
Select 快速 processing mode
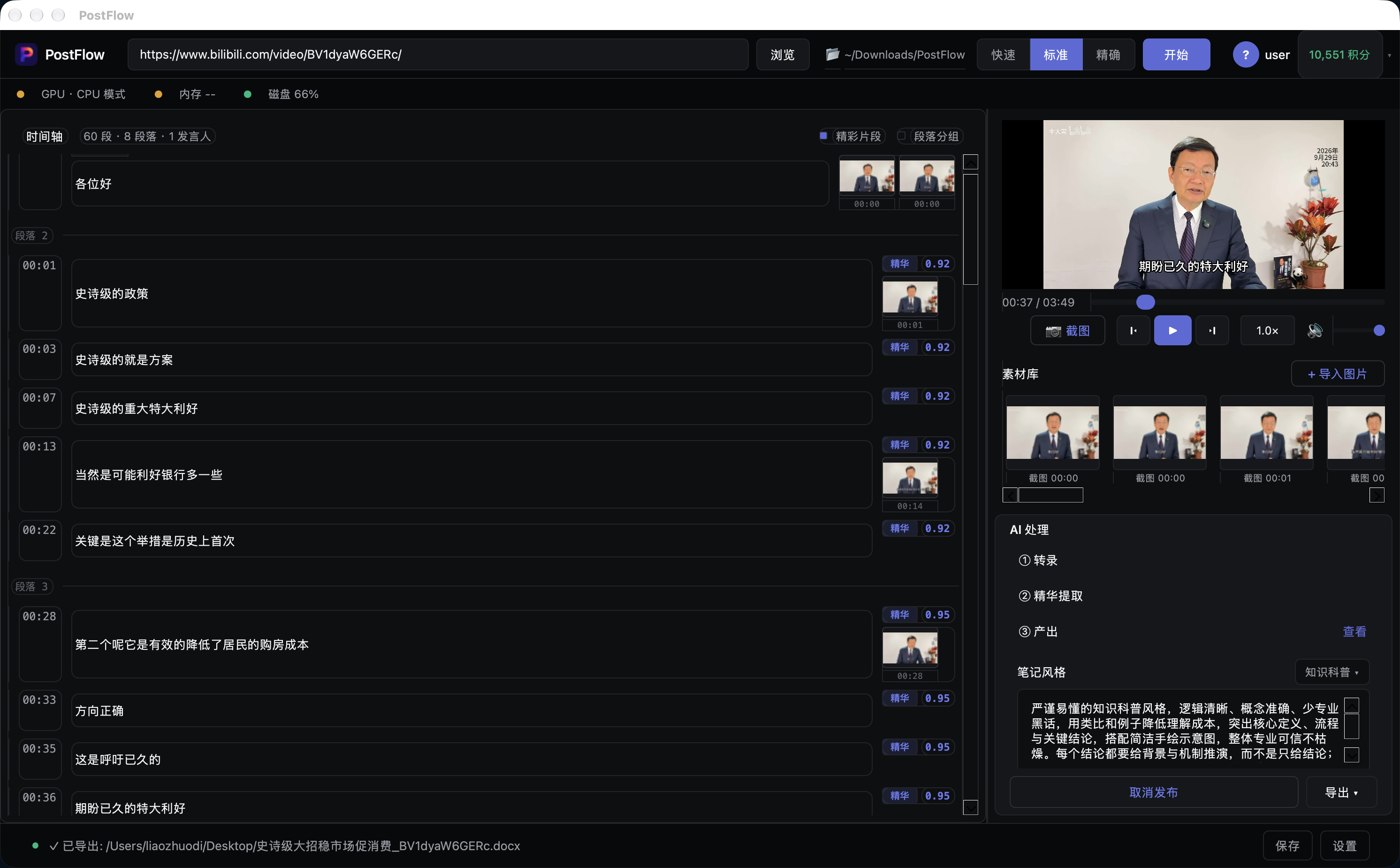(x=1004, y=54)
